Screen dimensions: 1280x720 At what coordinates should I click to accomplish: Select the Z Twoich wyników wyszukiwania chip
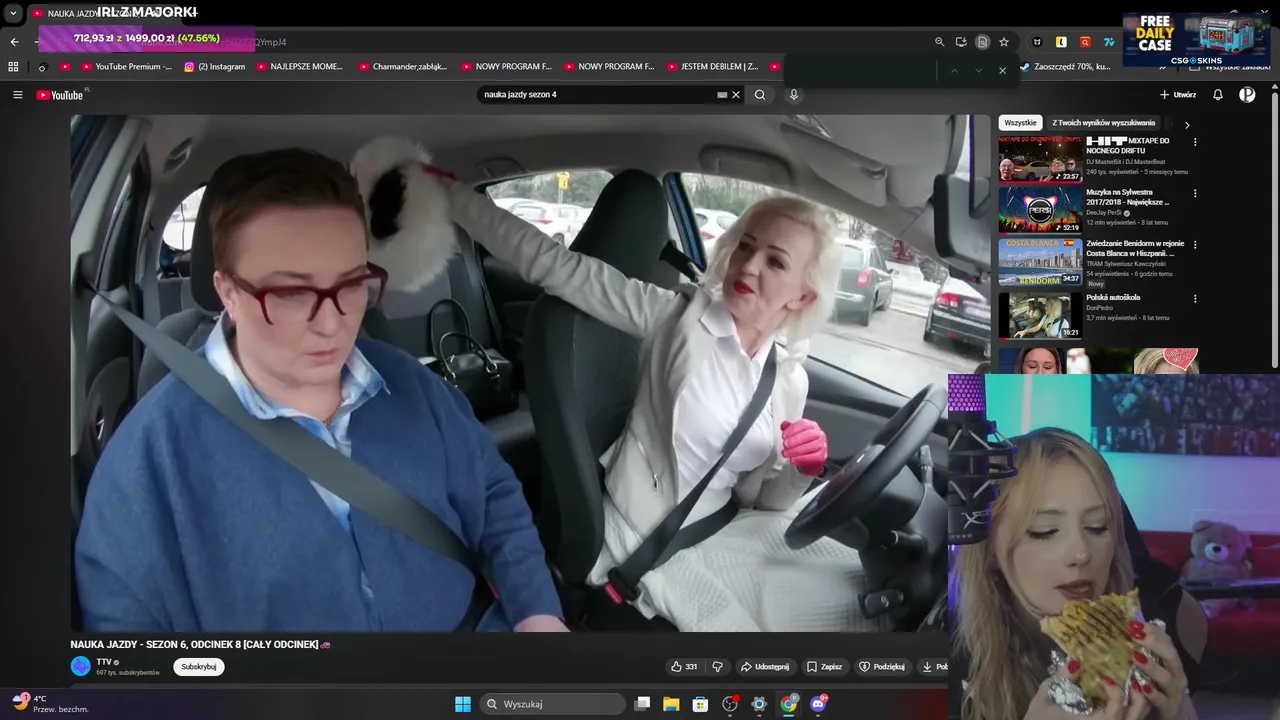coord(1103,123)
